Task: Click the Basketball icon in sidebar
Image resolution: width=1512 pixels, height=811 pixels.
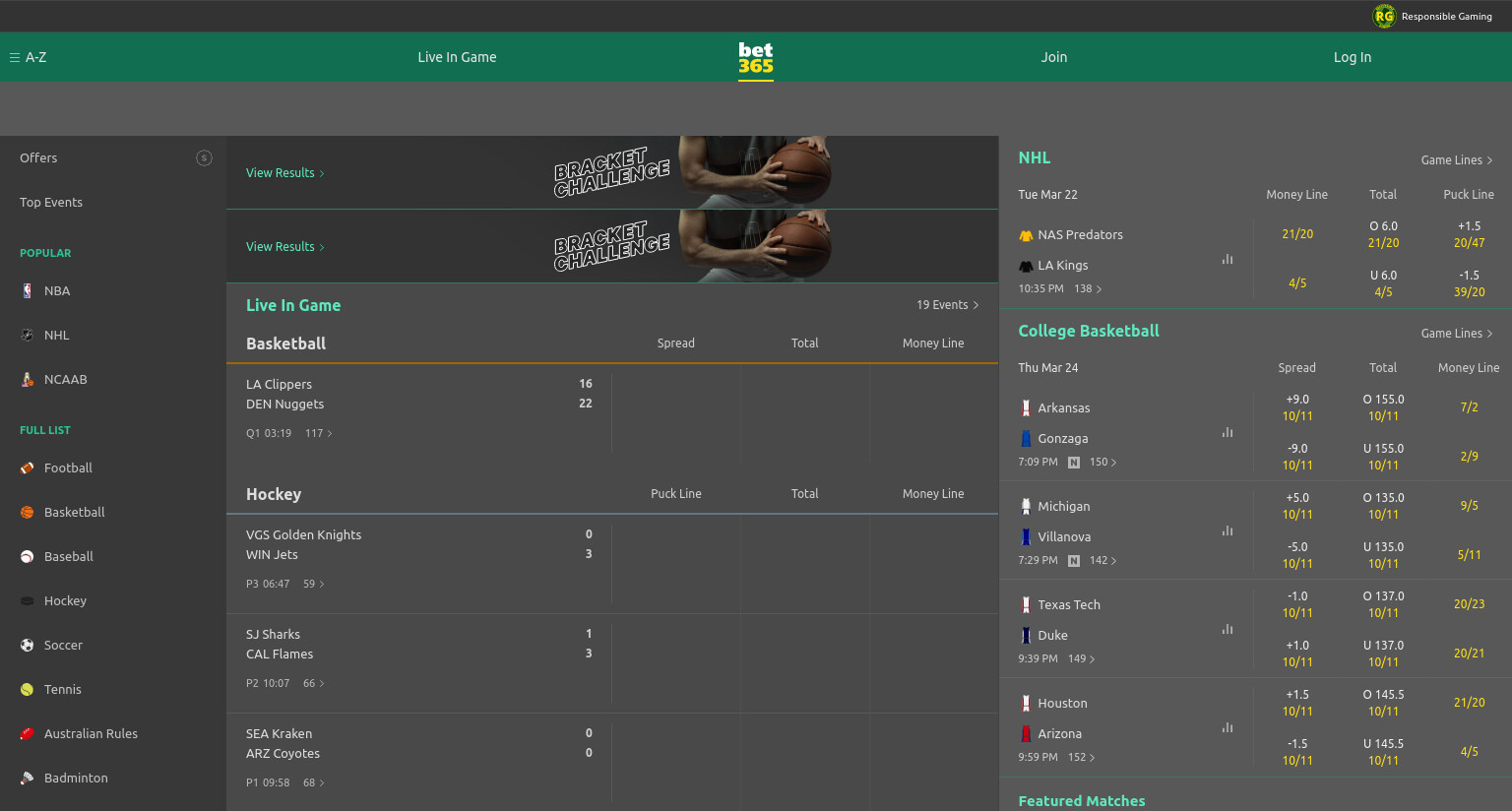Action: click(x=28, y=512)
